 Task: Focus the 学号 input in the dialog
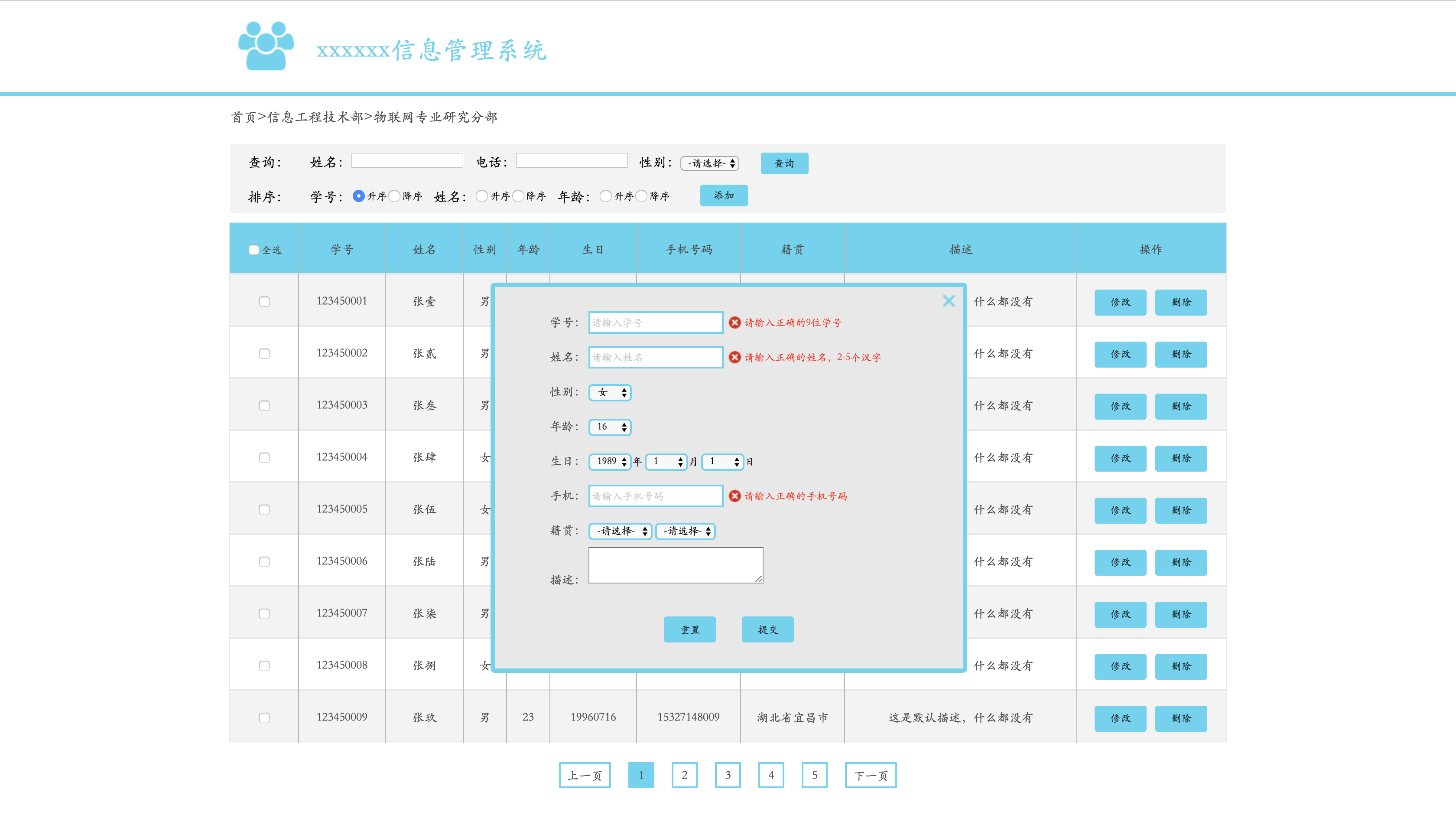(656, 323)
